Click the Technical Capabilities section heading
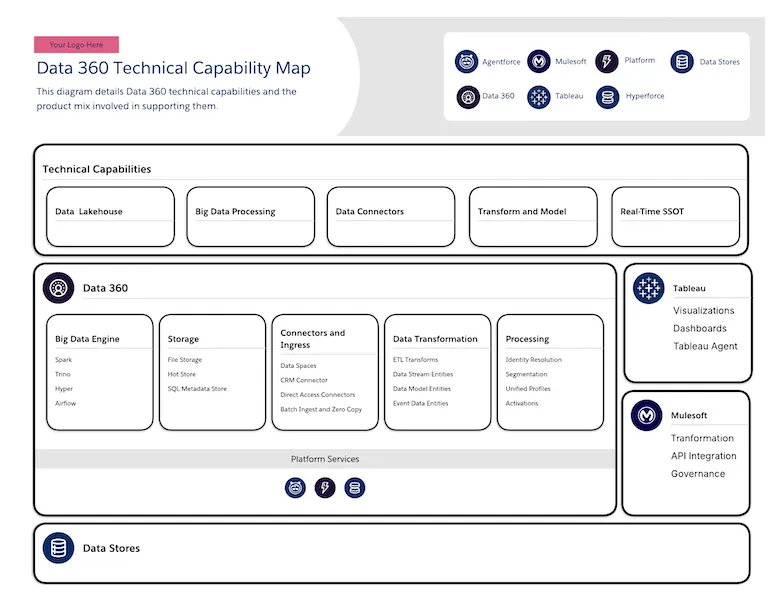Screen dimensions: 782x600 (x=97, y=169)
